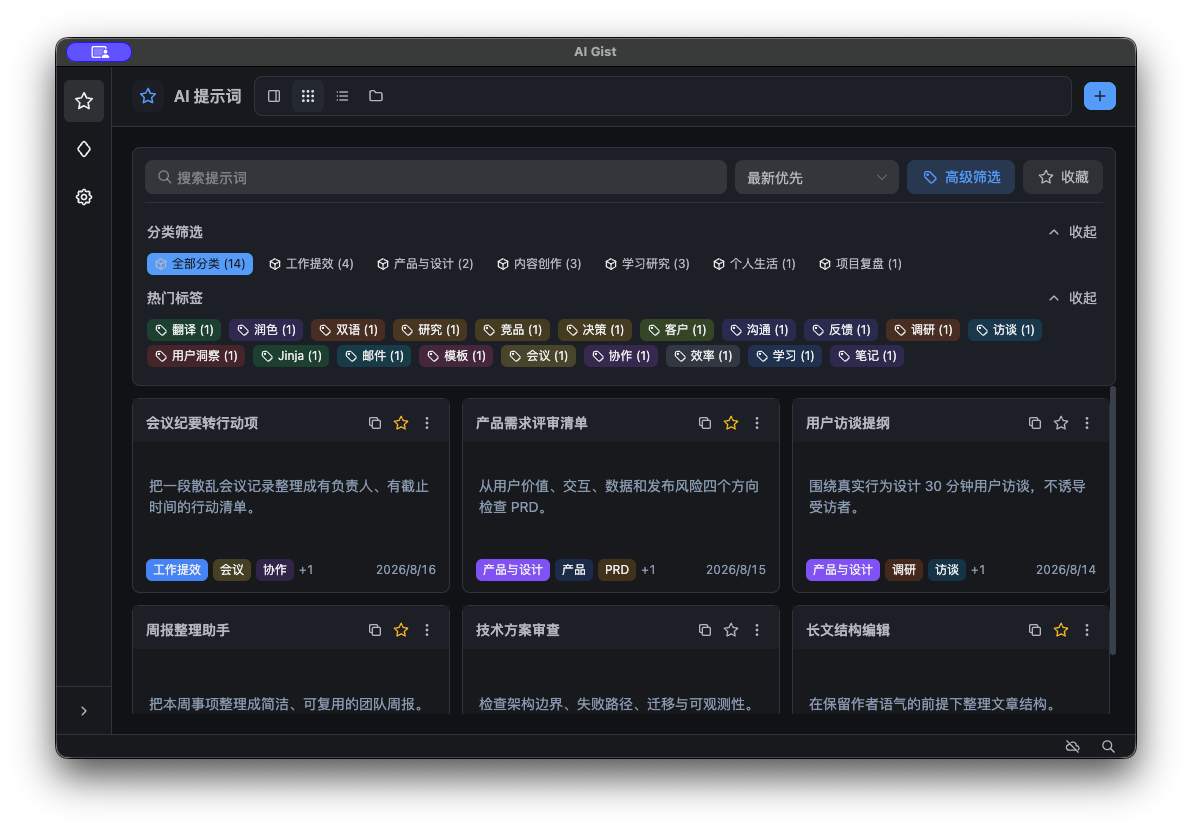1192x832 pixels.
Task: Switch to list view layout icon
Action: (x=342, y=96)
